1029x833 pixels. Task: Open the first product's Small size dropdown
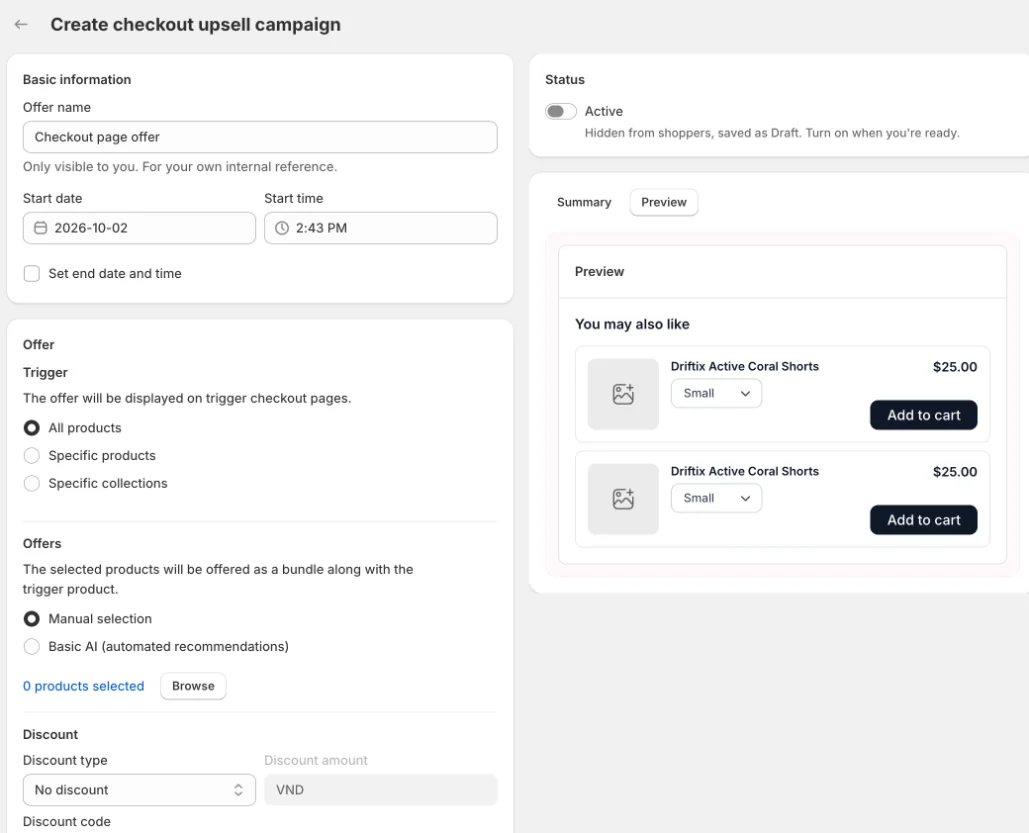pyautogui.click(x=716, y=393)
